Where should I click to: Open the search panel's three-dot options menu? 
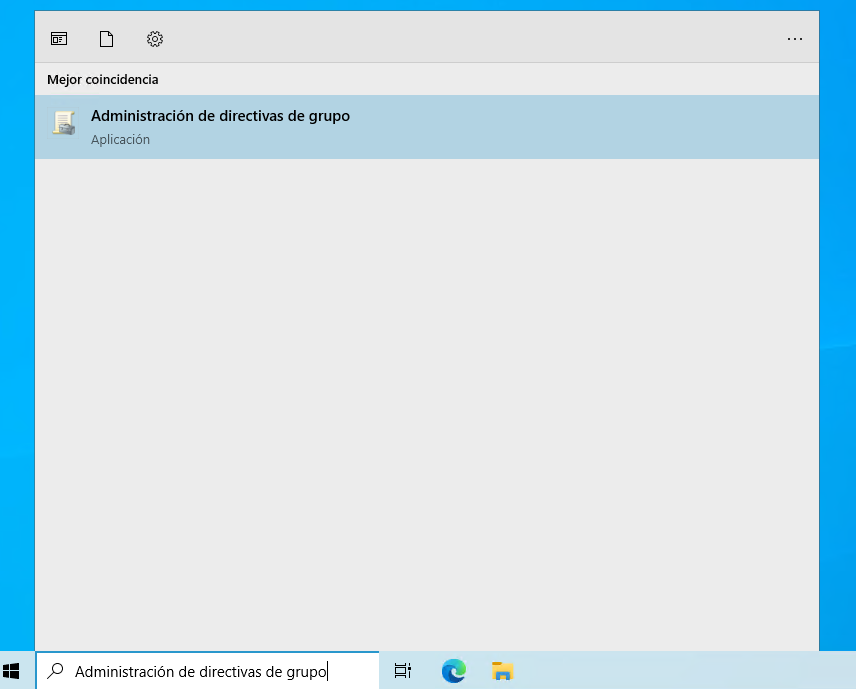pos(794,39)
